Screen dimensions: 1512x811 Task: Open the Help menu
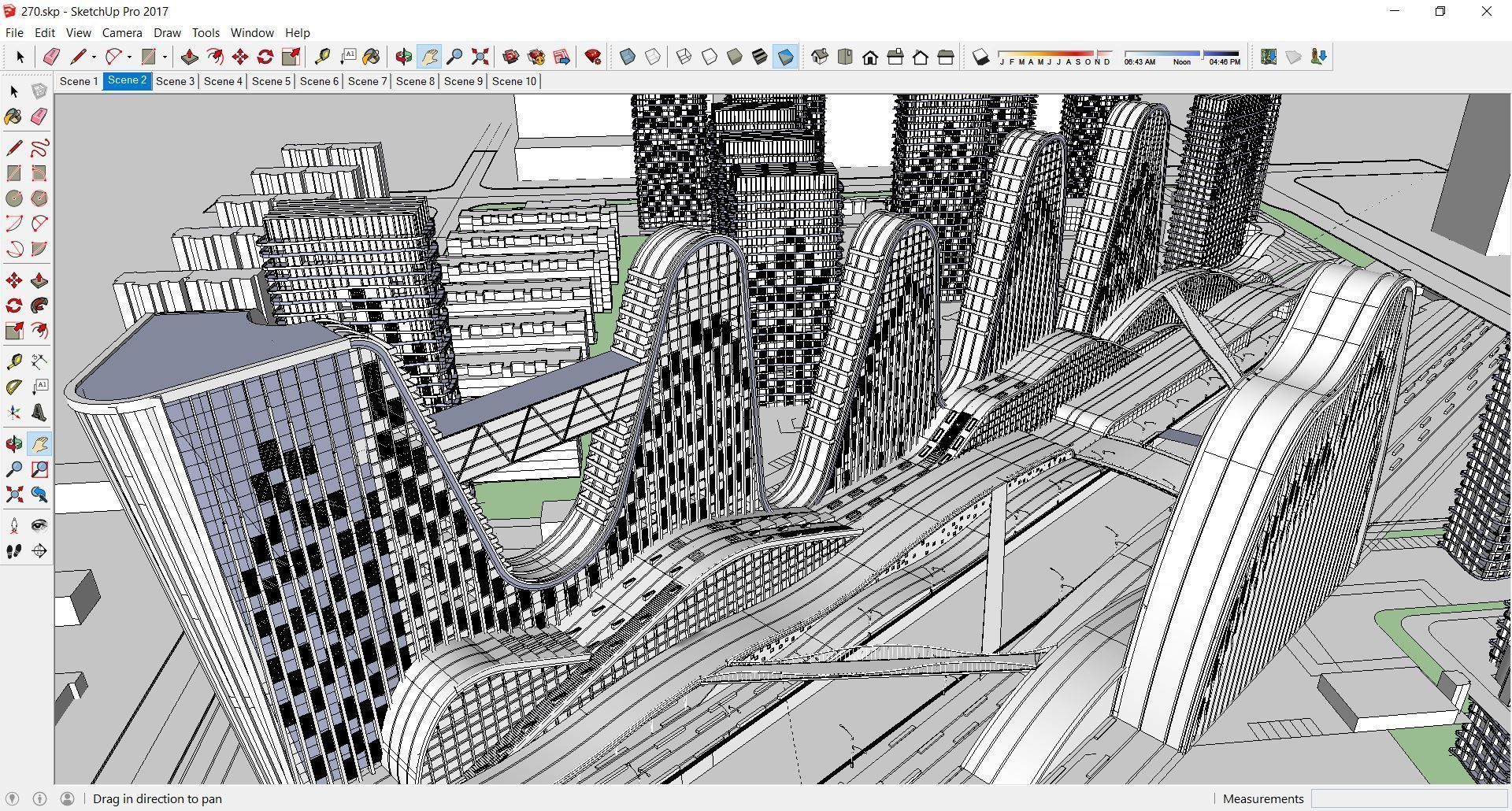point(297,33)
